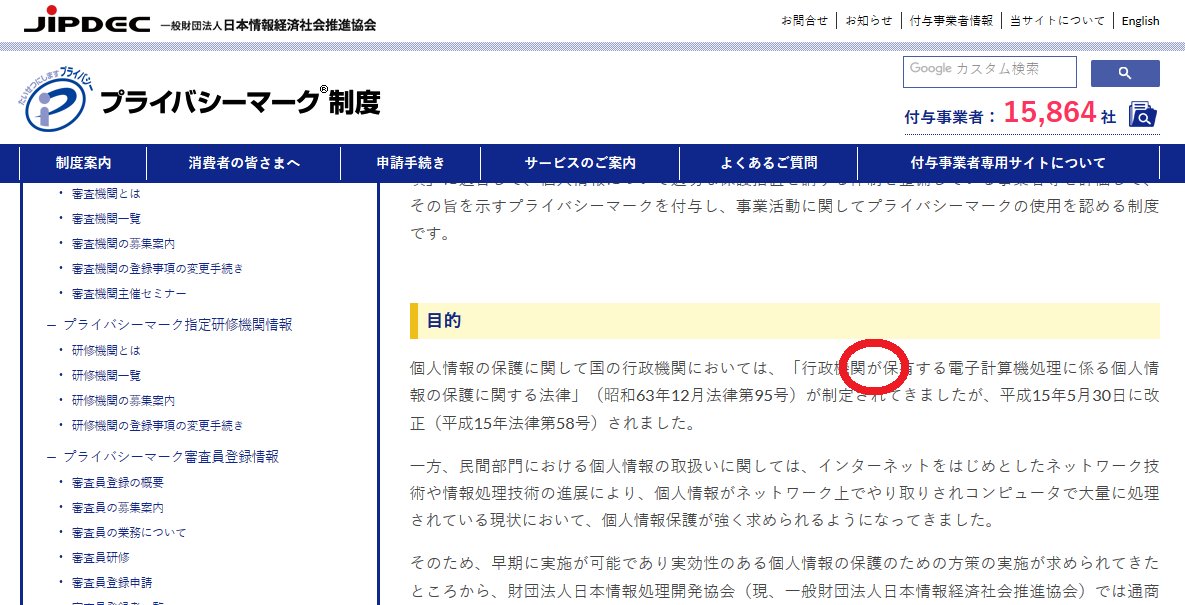Open the お知らせ link
The width and height of the screenshot is (1185, 605).
click(869, 21)
